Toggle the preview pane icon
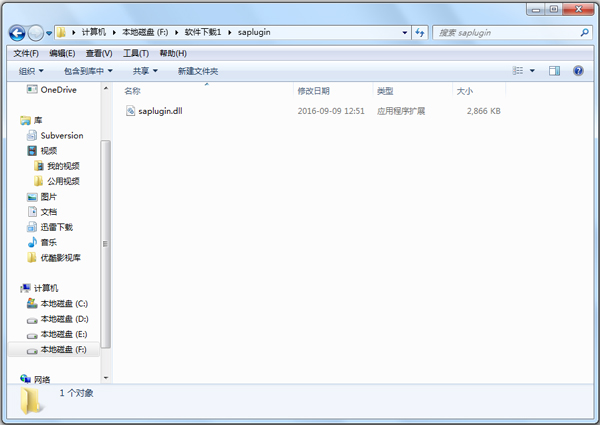Image resolution: width=600 pixels, height=425 pixels. (555, 71)
